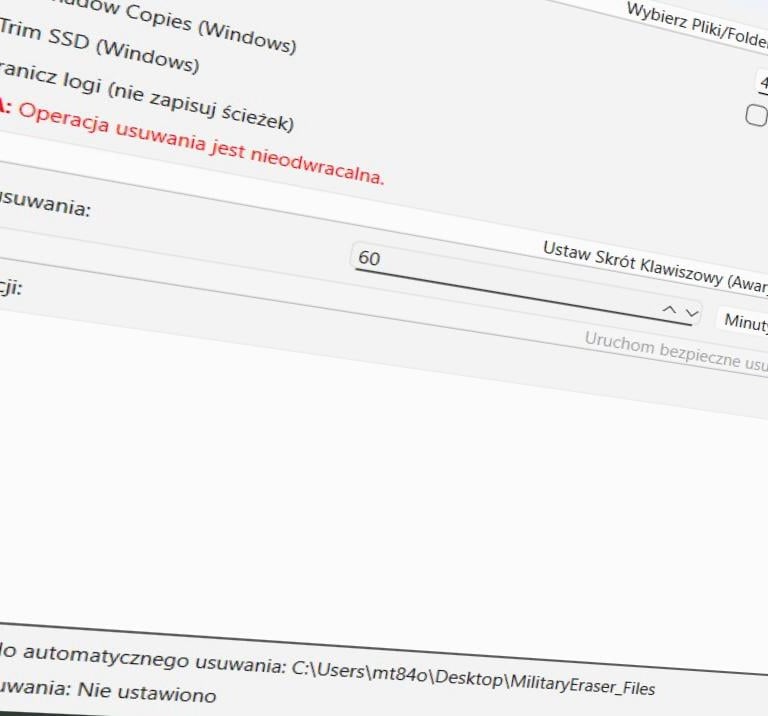The height and width of the screenshot is (716, 768).
Task: Click the 'usuwania:' label text
Action: click(44, 203)
